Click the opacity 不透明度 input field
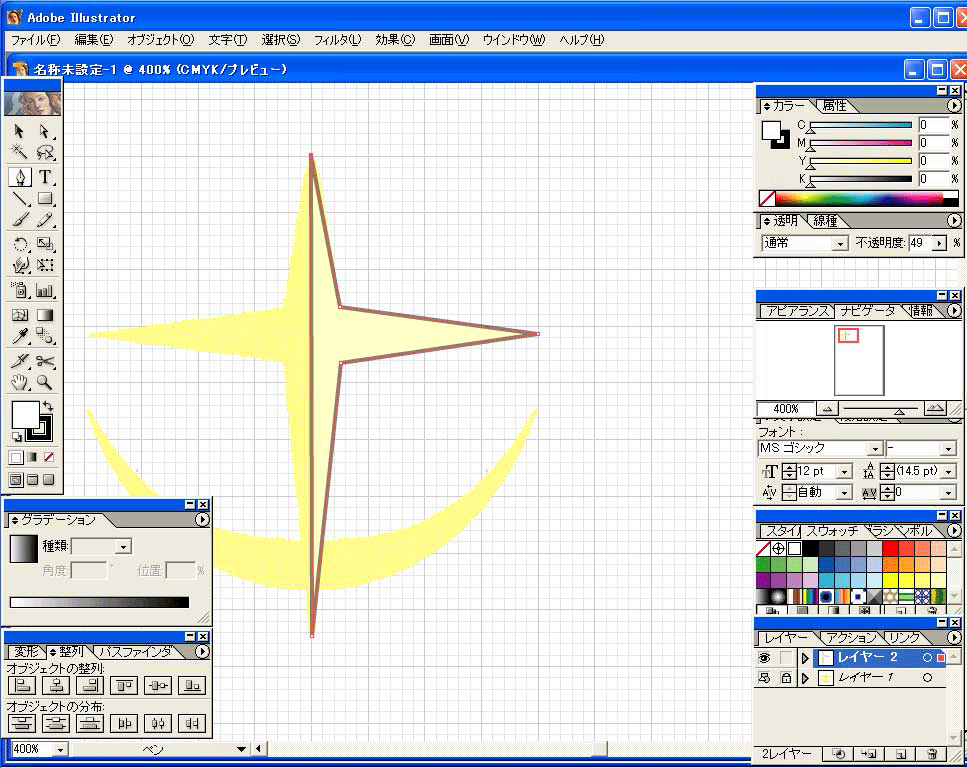This screenshot has width=967, height=768. 918,243
